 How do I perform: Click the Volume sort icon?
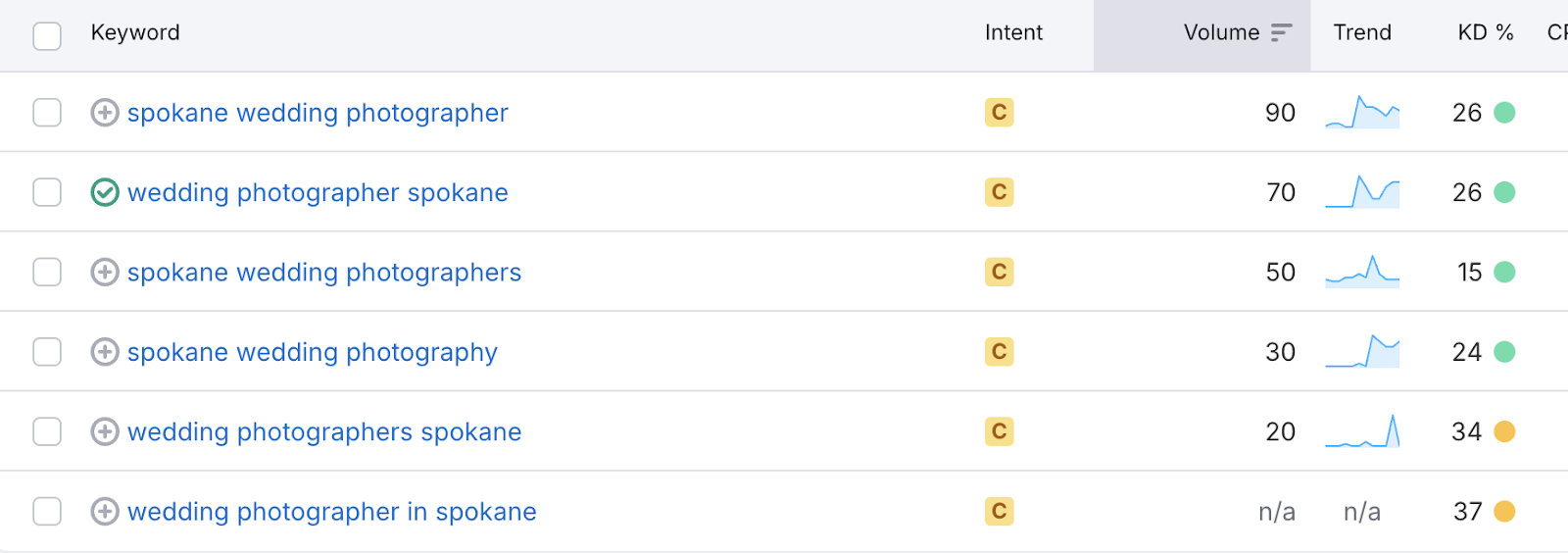click(1281, 33)
